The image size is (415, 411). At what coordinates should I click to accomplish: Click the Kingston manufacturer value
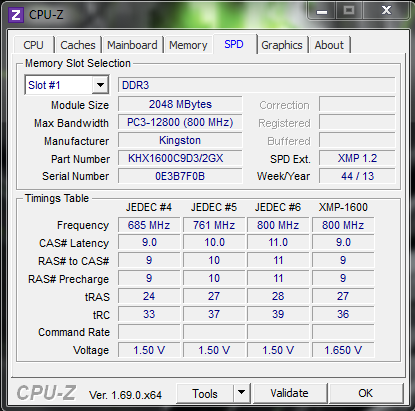(180, 140)
